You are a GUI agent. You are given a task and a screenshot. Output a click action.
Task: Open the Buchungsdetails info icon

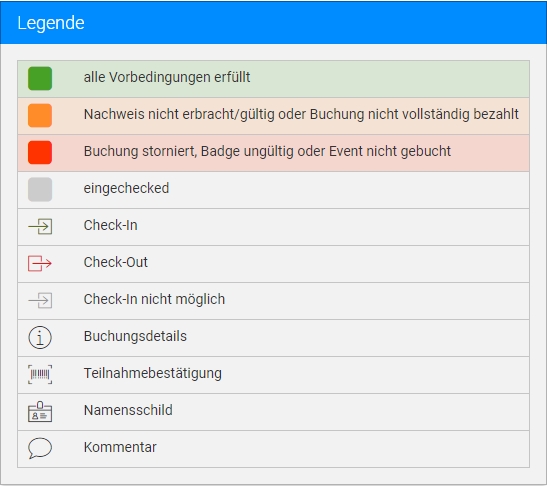40,337
